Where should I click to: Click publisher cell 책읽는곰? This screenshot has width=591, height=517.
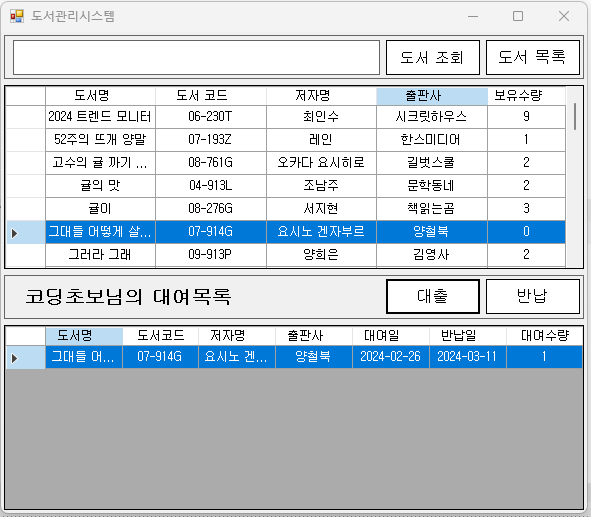point(432,209)
